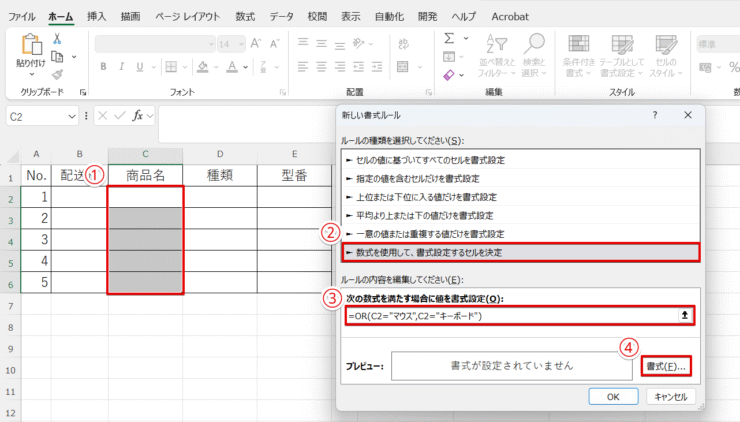Open the font name dropdown
Viewport: 740px width, 422px height.
click(x=211, y=44)
